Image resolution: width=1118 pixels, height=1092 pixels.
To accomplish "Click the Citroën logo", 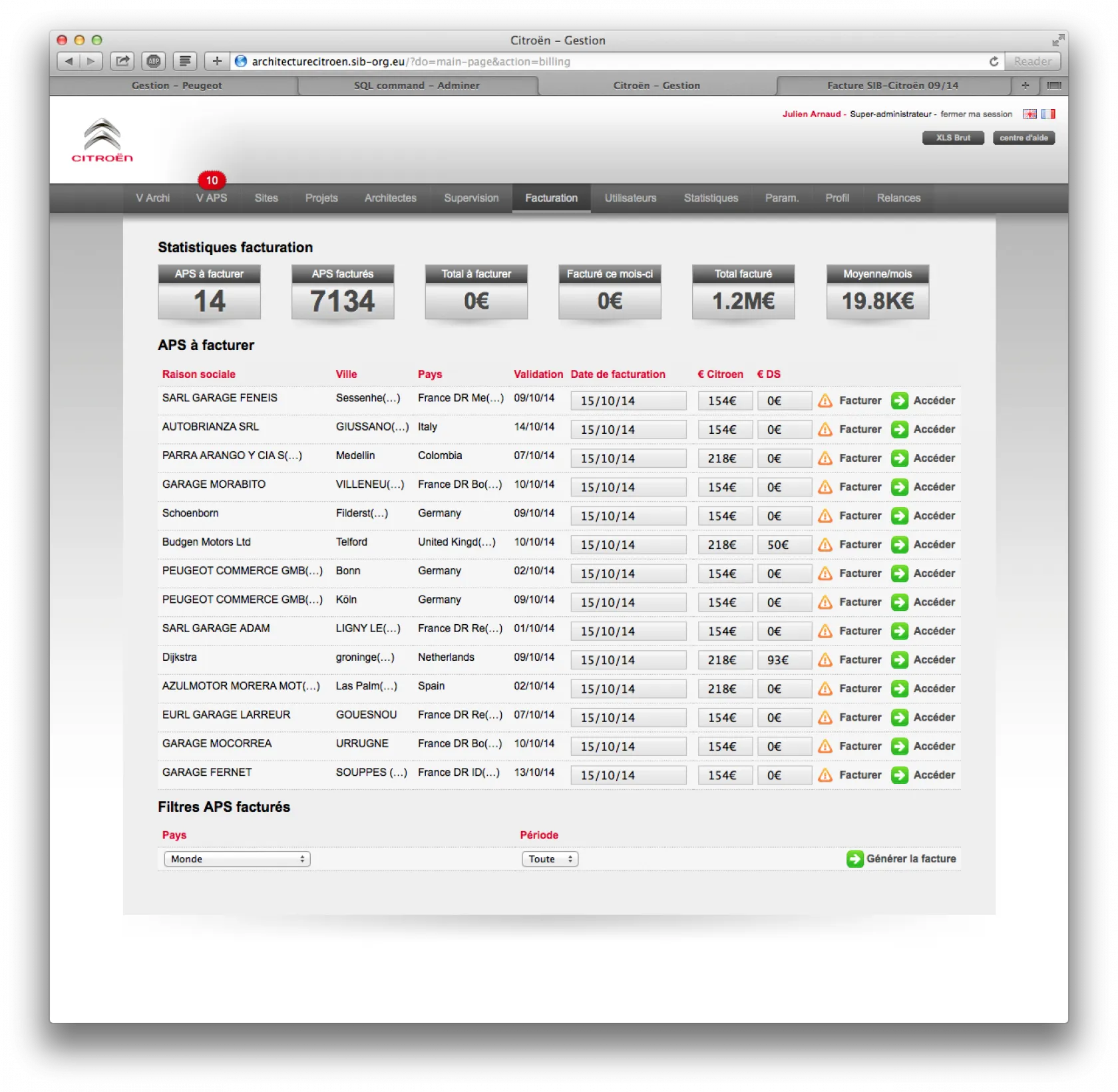I will pyautogui.click(x=102, y=140).
